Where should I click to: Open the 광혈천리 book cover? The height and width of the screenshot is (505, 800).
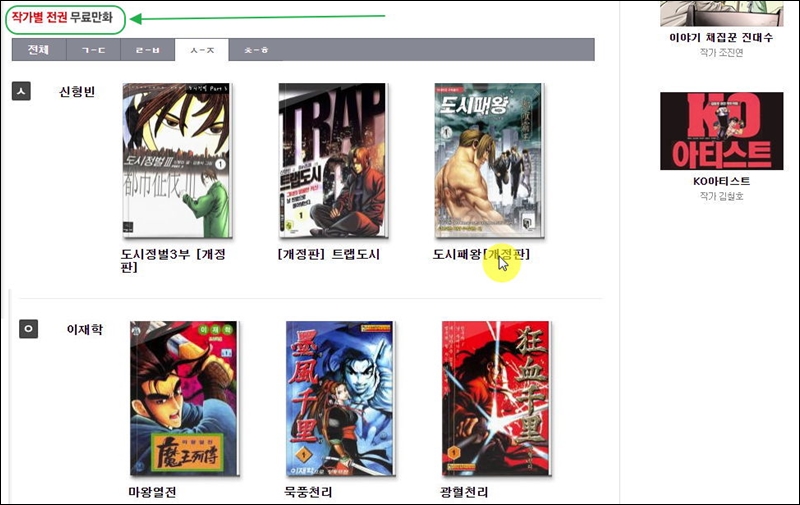(496, 398)
